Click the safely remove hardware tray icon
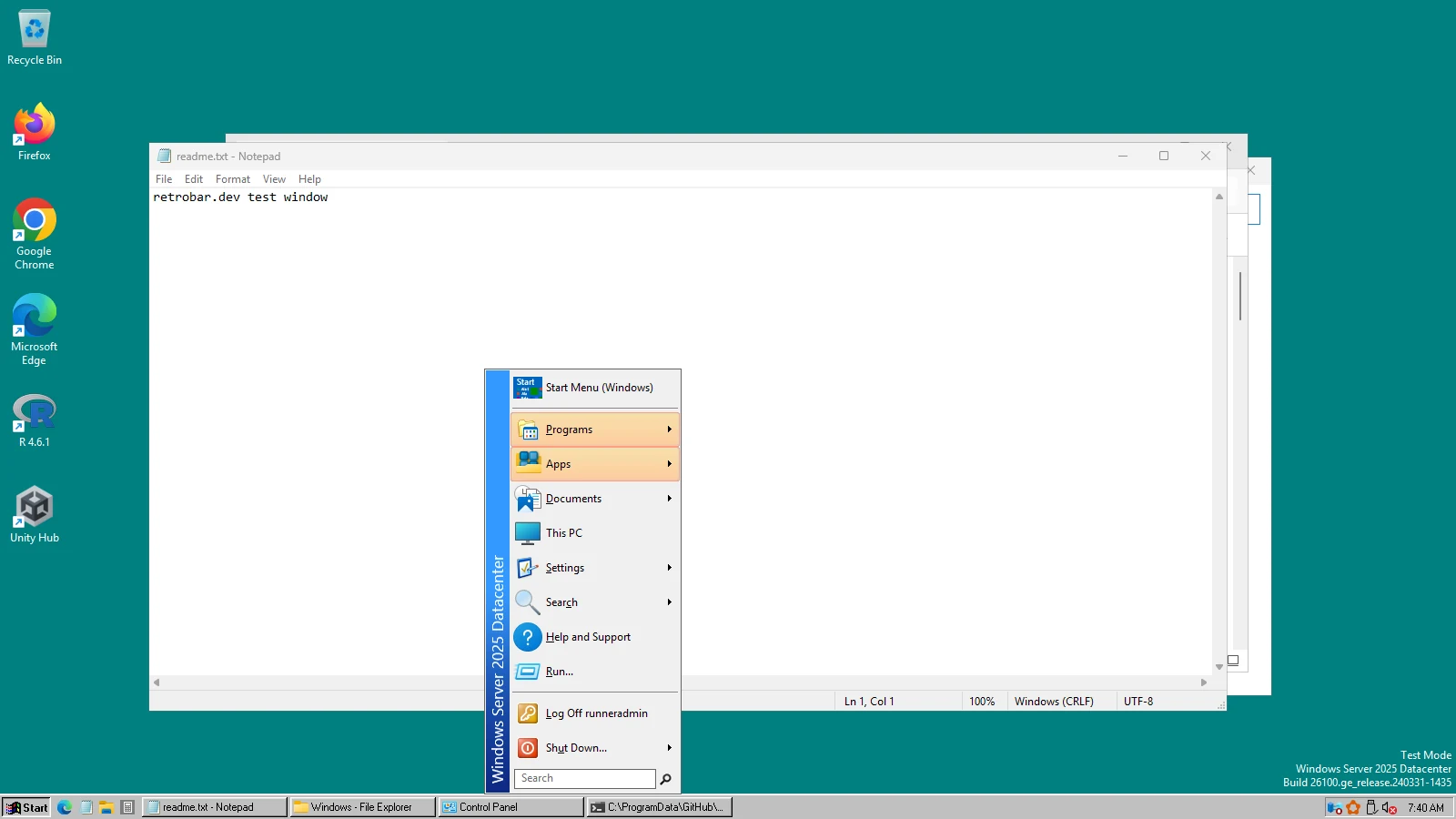The width and height of the screenshot is (1456, 819). 1371,807
